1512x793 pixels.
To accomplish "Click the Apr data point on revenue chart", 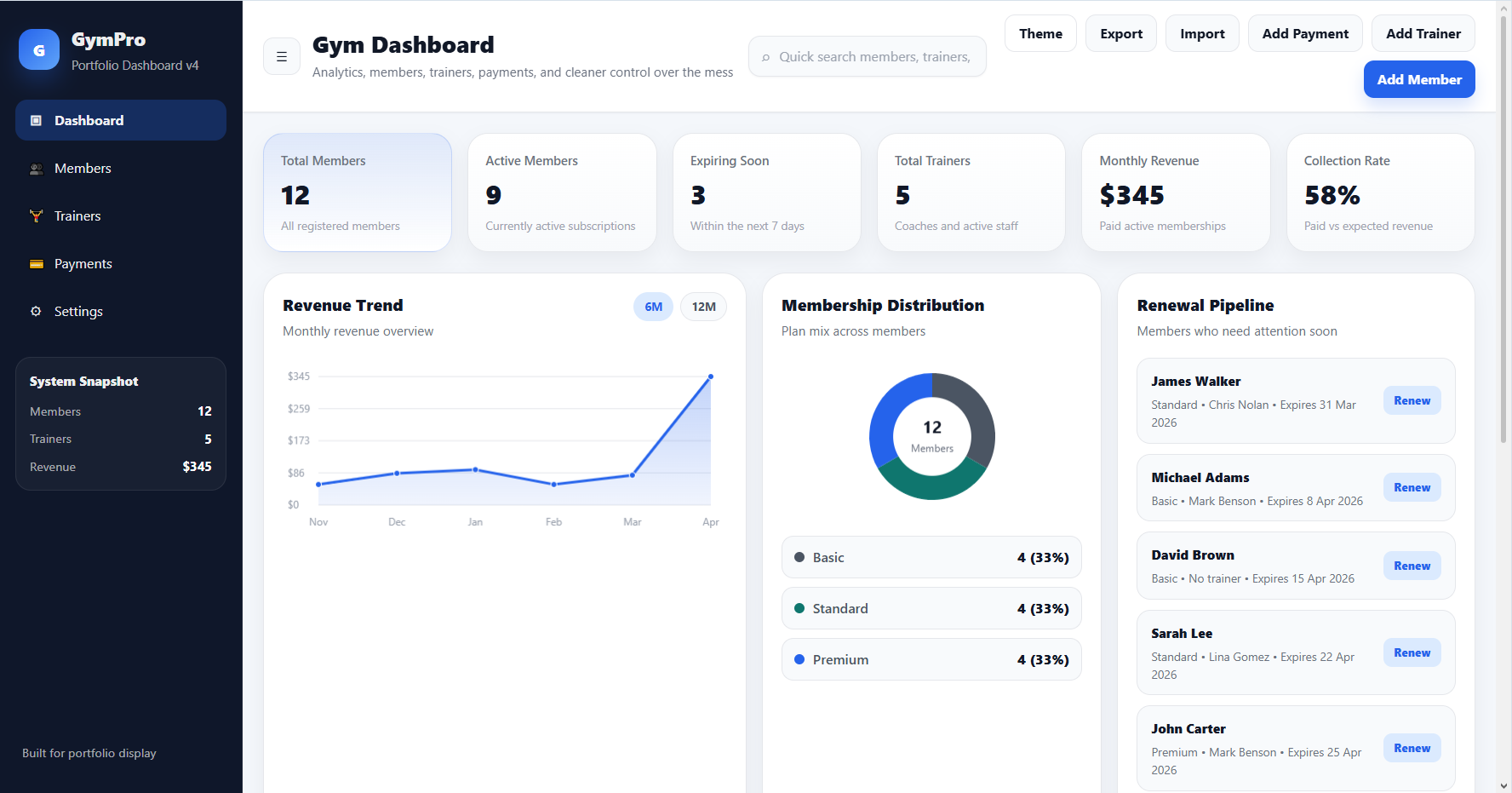I will [x=711, y=376].
